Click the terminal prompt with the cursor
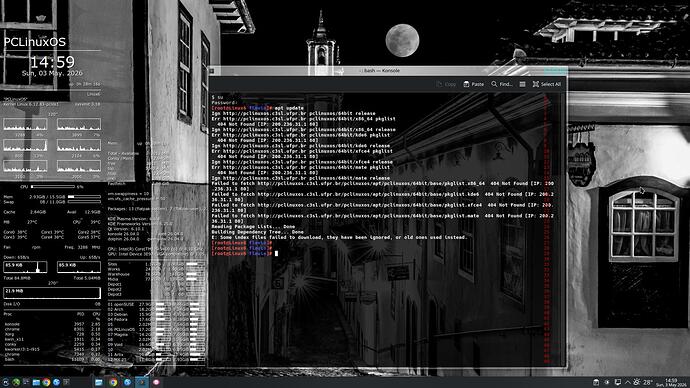The width and height of the screenshot is (690, 388). point(244,253)
